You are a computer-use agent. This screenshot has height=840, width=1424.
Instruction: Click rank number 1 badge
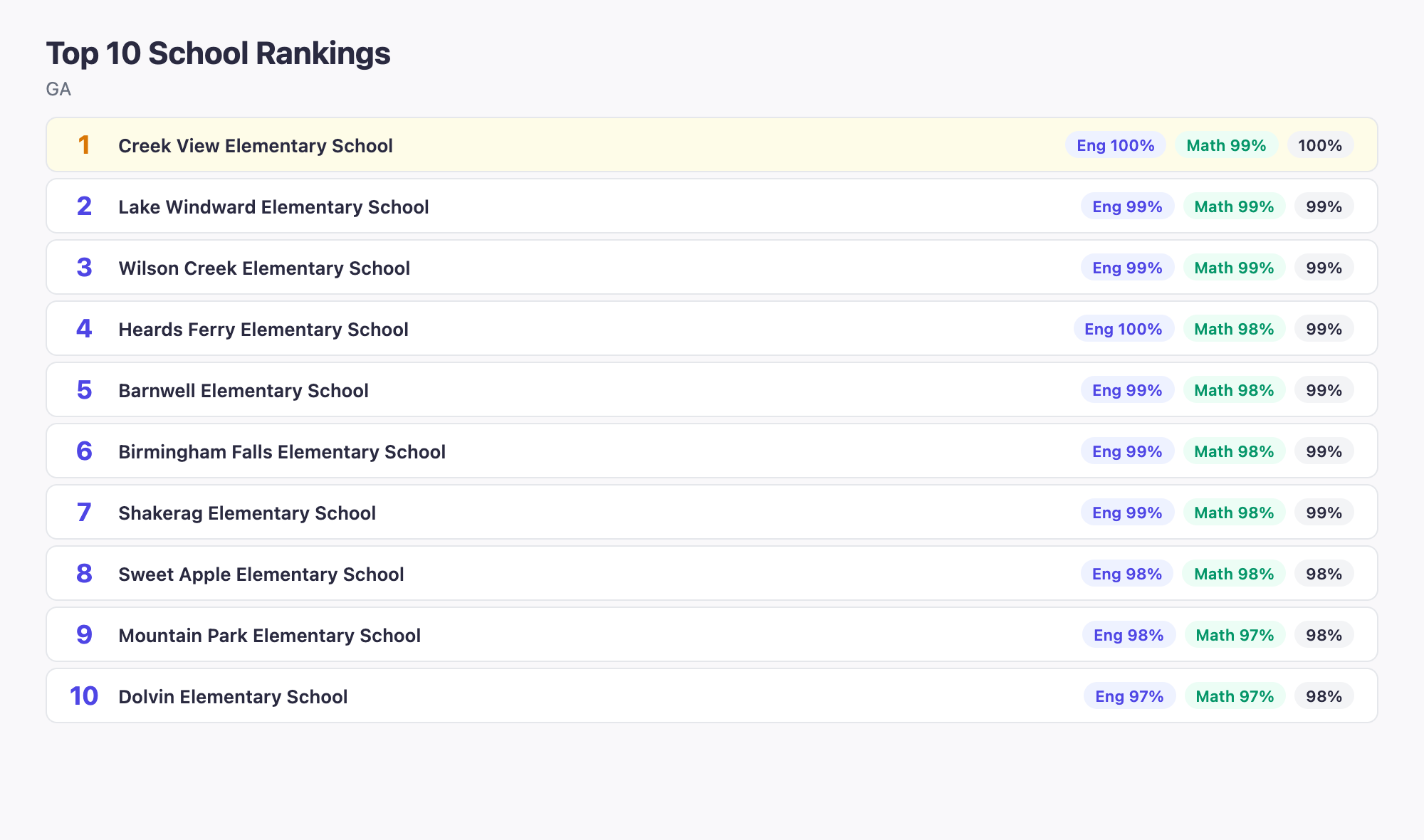tap(84, 145)
